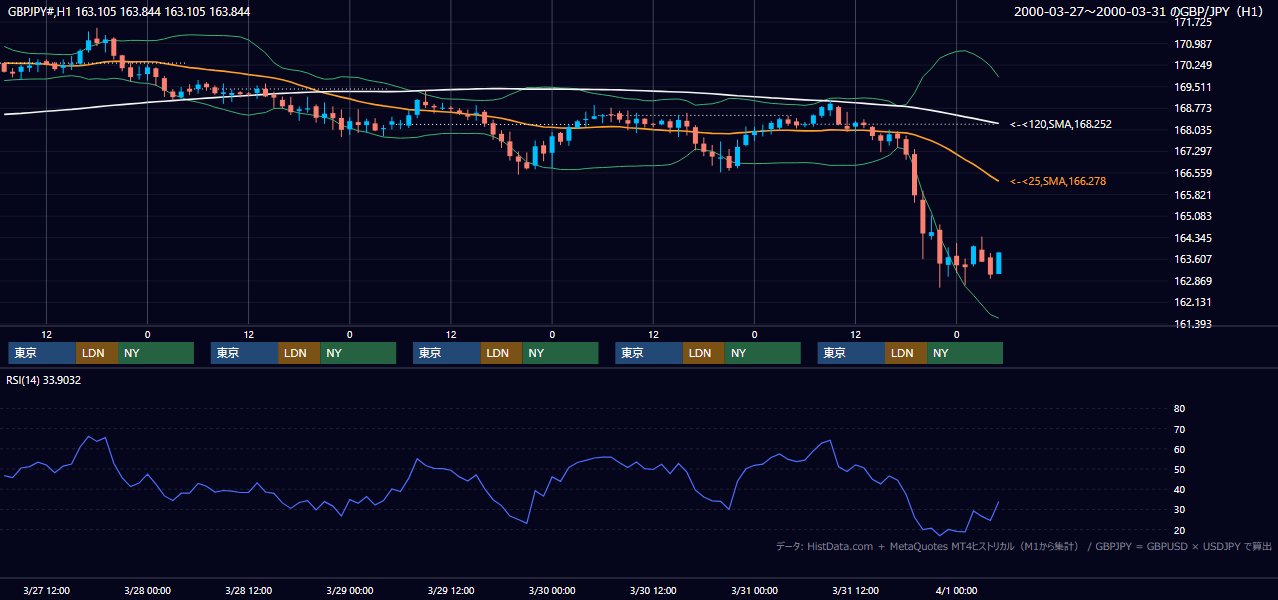Select the LDN session block for 3/30
The image size is (1278, 600).
click(704, 353)
